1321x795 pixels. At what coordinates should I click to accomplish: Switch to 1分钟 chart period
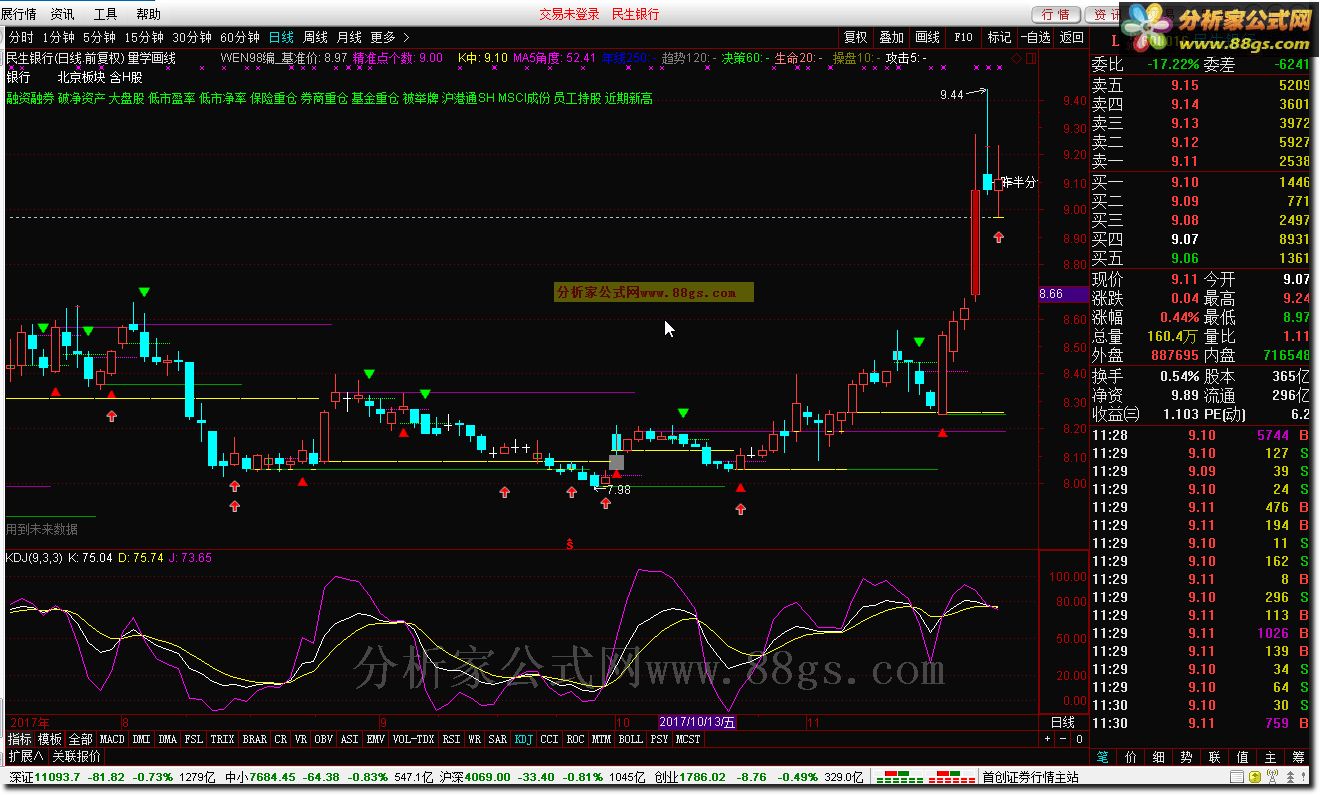coord(58,37)
